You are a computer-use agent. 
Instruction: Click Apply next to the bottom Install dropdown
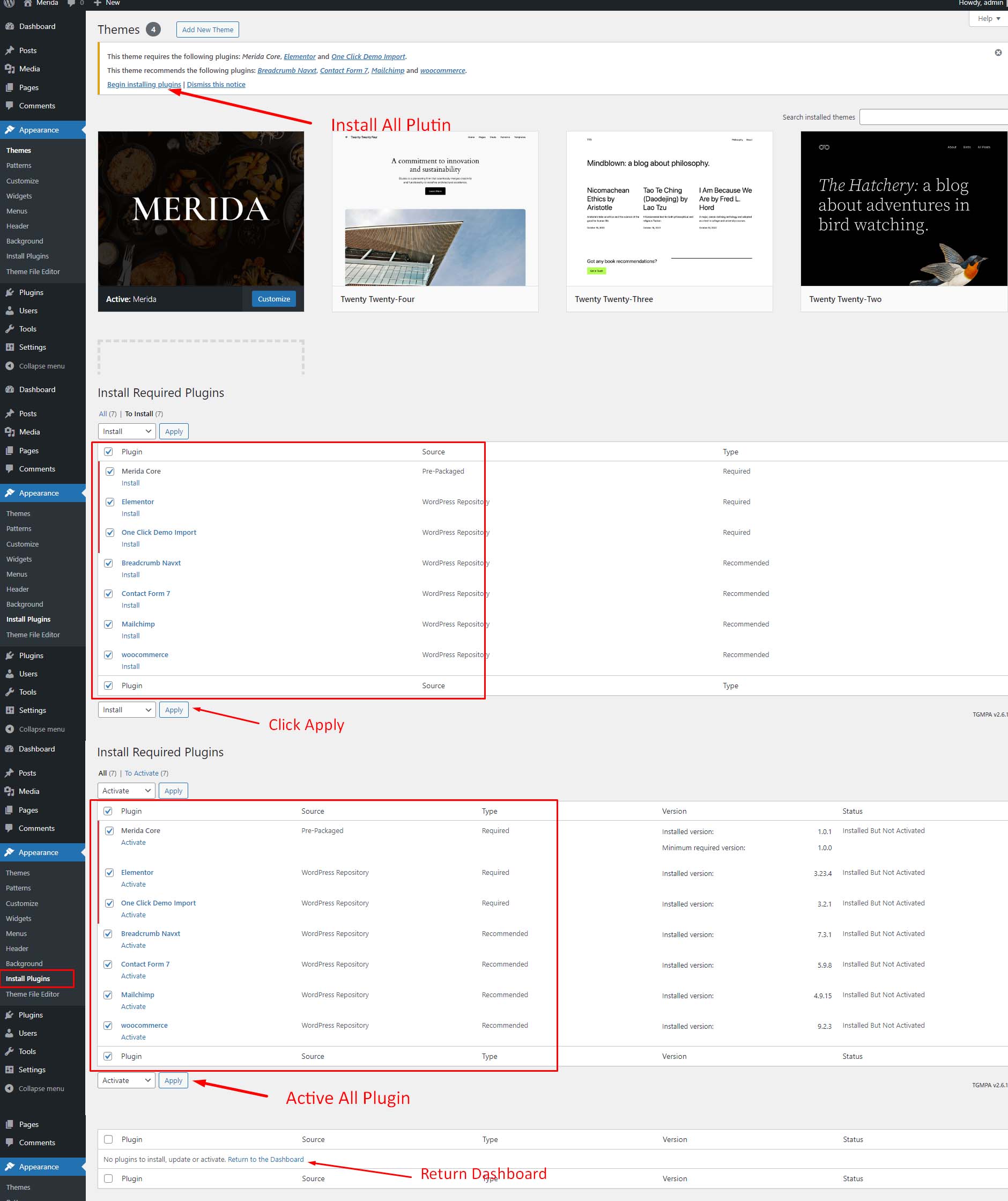[x=174, y=710]
